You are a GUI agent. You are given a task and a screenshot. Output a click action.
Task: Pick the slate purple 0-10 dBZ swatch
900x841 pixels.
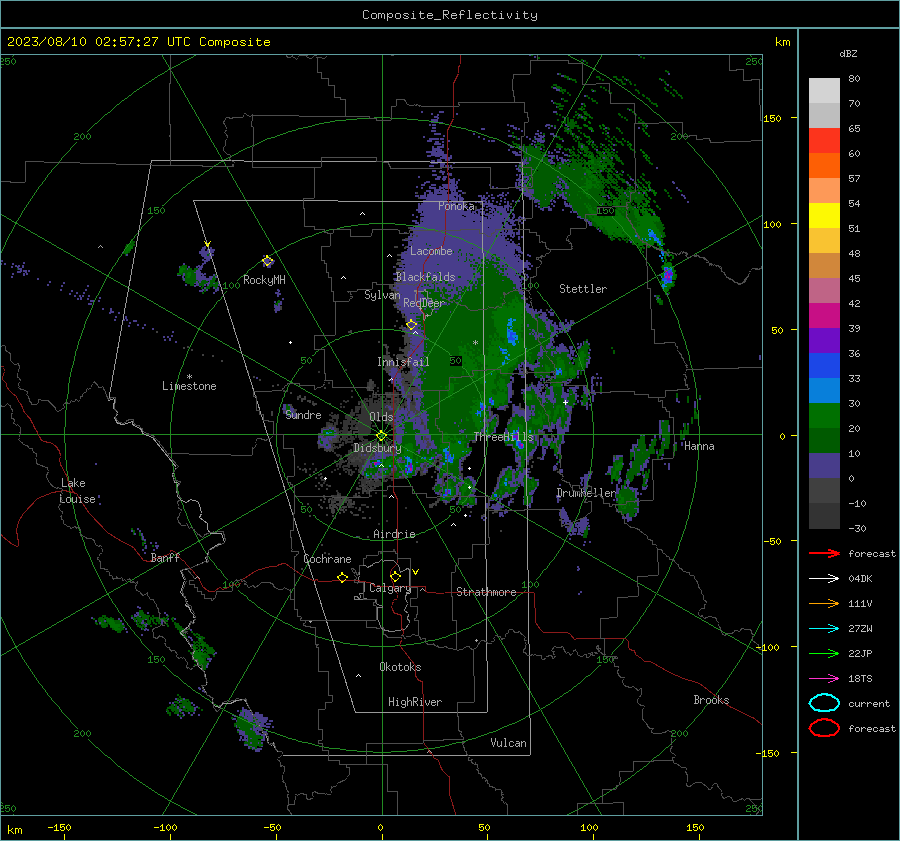[x=824, y=466]
